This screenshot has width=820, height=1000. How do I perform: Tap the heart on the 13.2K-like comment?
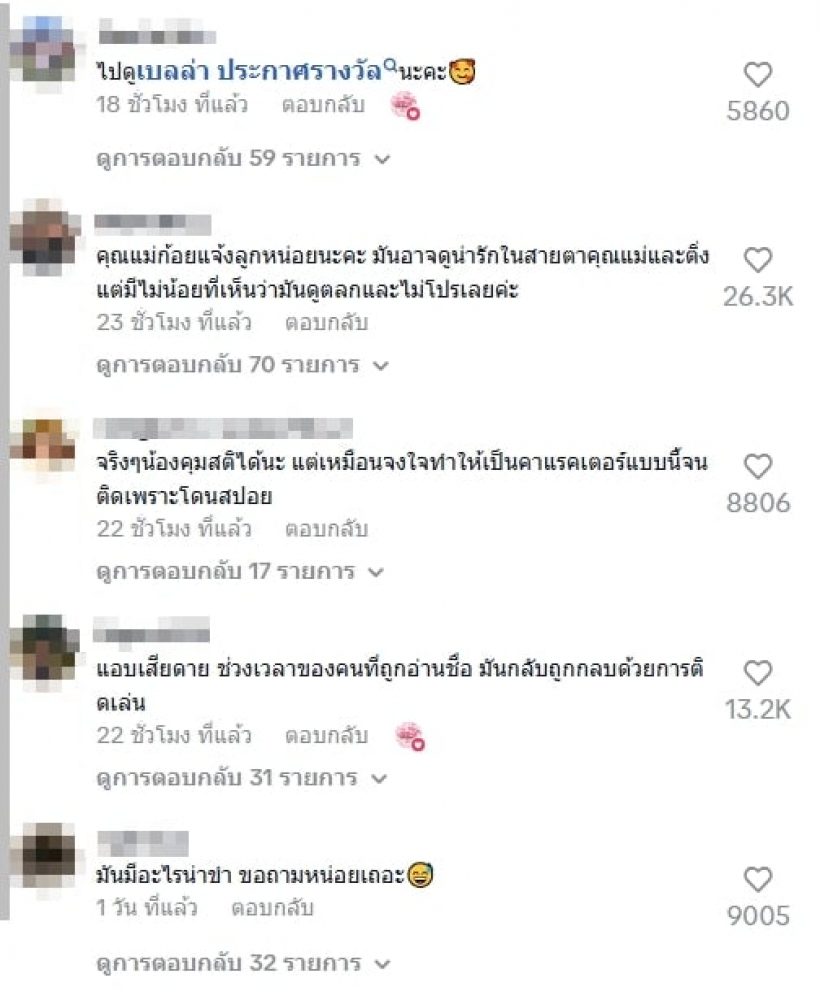point(758,673)
